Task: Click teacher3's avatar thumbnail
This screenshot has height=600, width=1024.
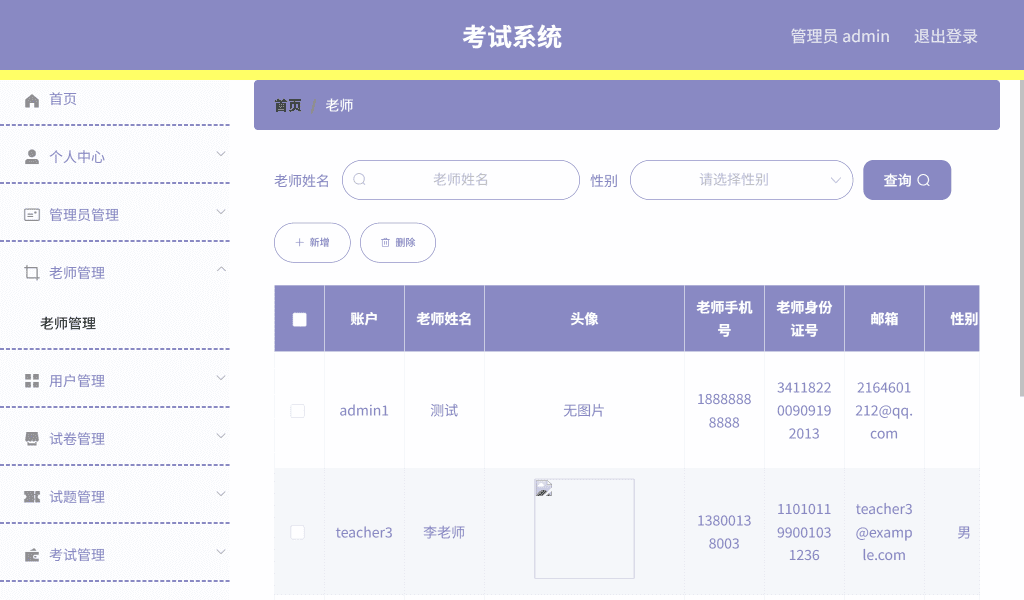Action: coord(584,529)
